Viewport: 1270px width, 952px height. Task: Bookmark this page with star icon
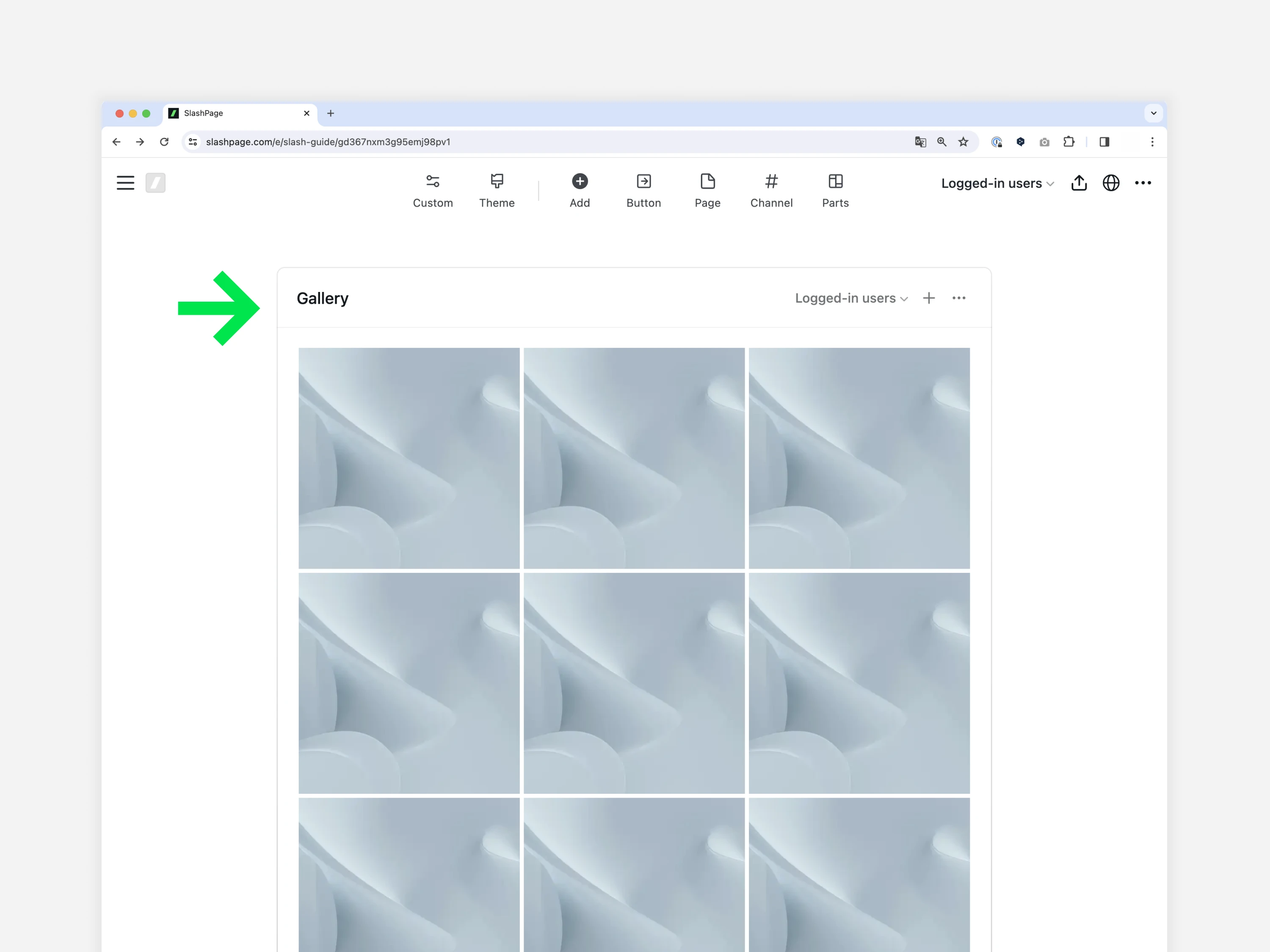[x=964, y=142]
